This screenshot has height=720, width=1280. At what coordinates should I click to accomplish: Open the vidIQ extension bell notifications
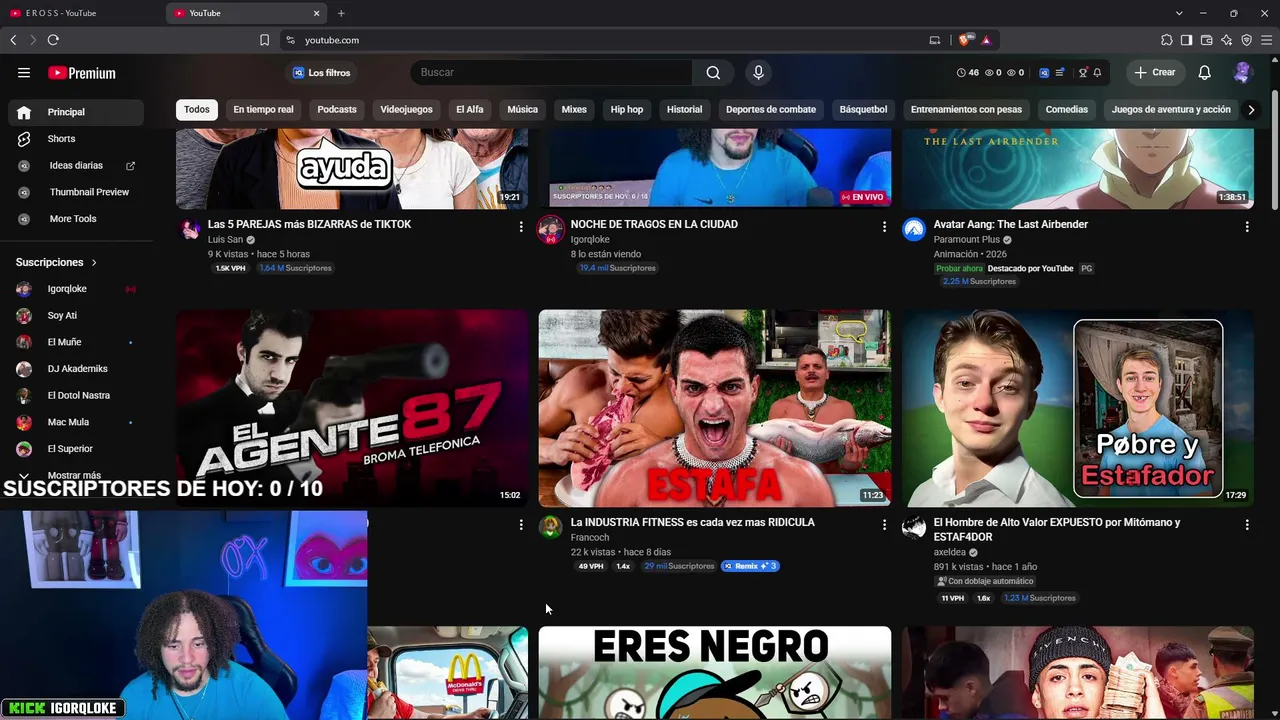pyautogui.click(x=1097, y=73)
